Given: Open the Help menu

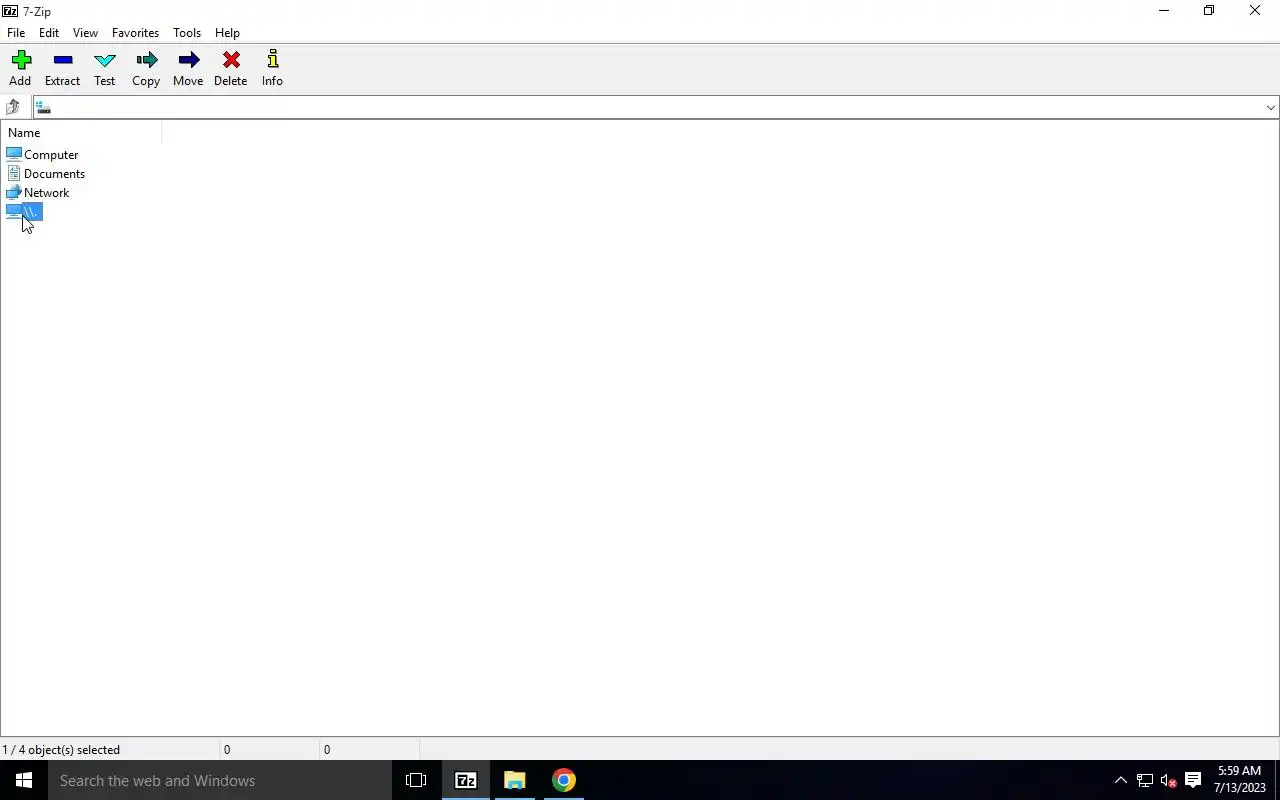Looking at the screenshot, I should click(227, 33).
